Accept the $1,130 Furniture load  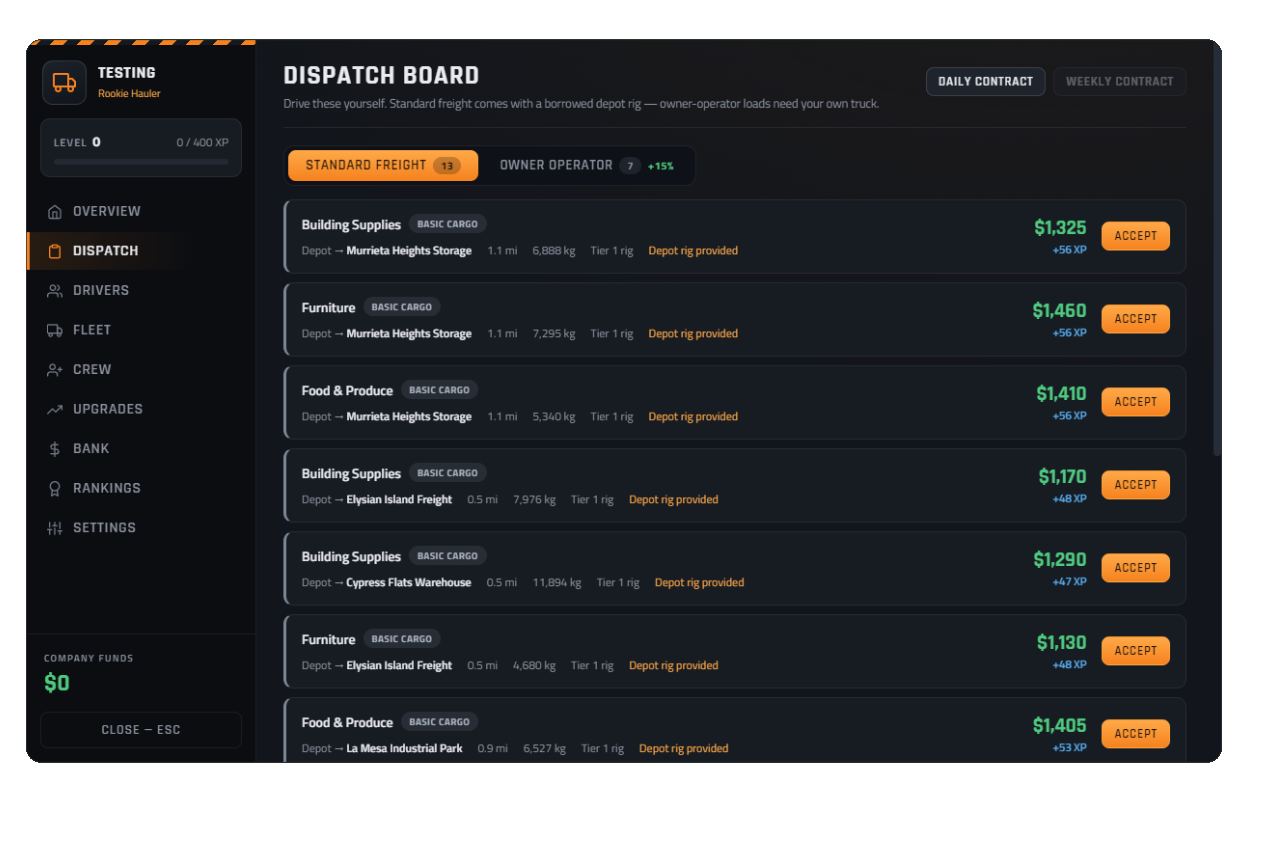1135,651
